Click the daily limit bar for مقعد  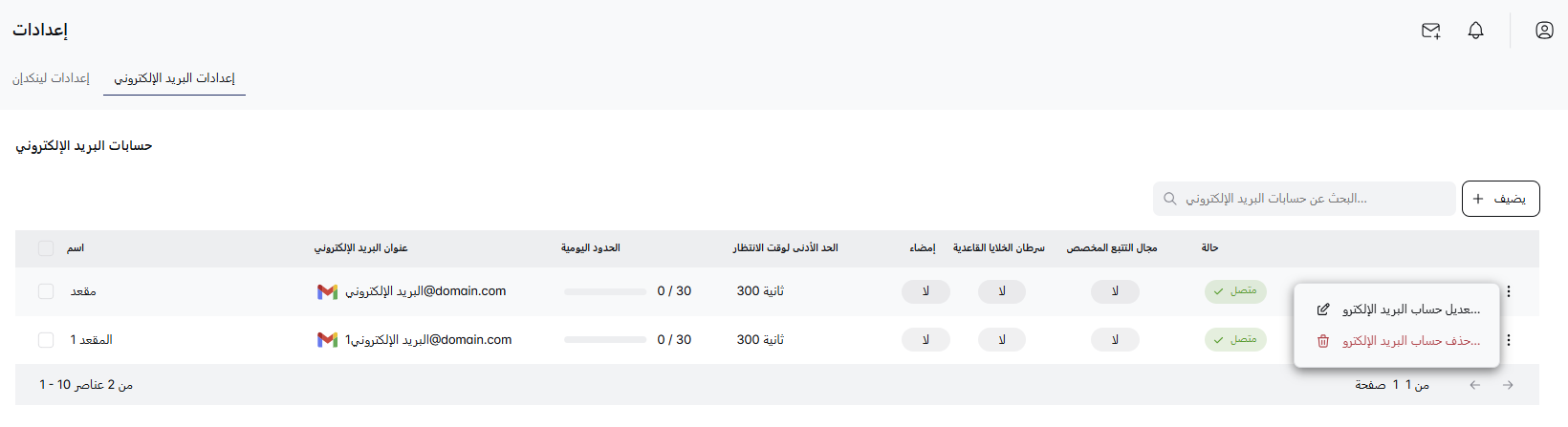605,291
